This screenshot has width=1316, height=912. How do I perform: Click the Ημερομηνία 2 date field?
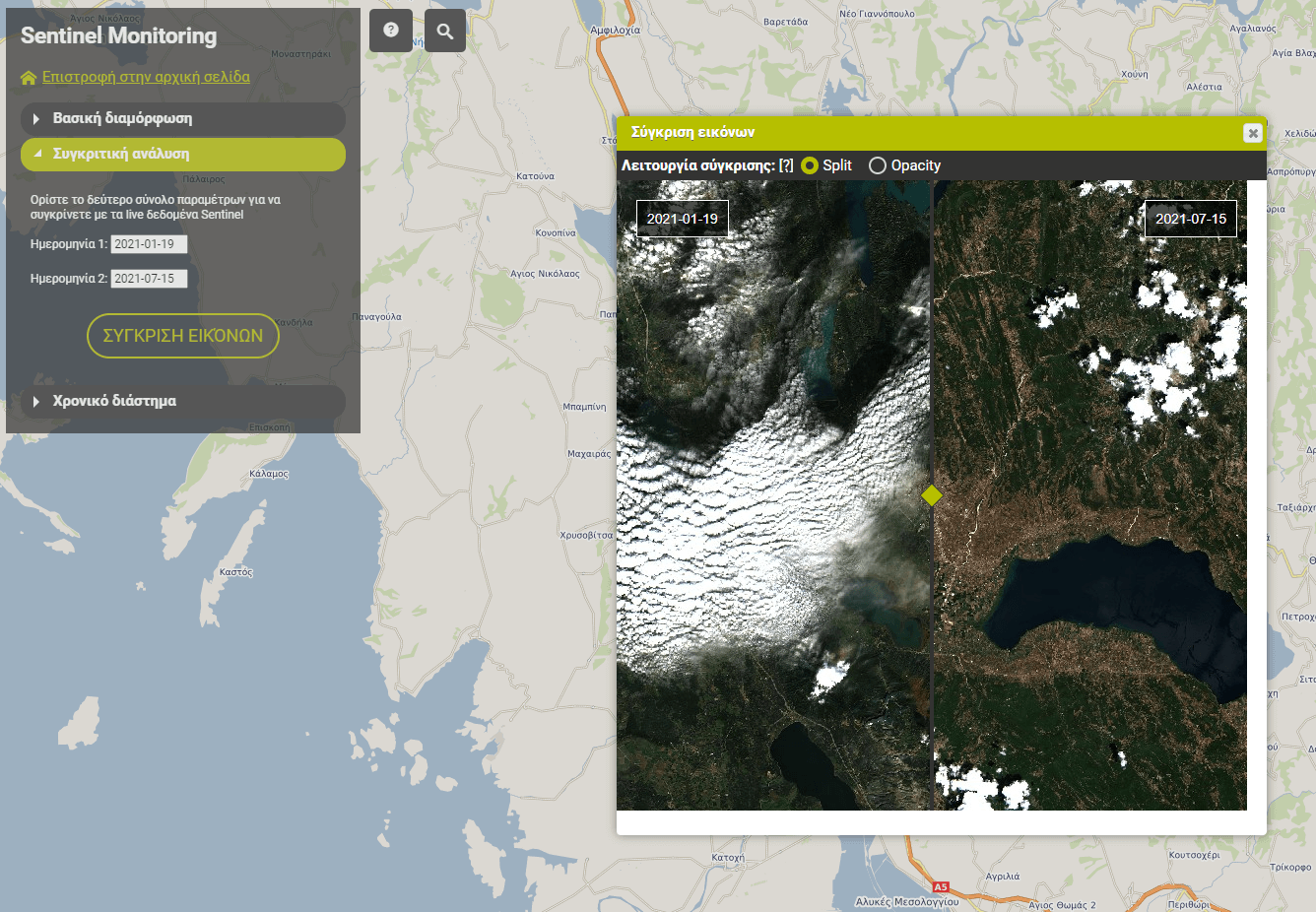point(149,279)
